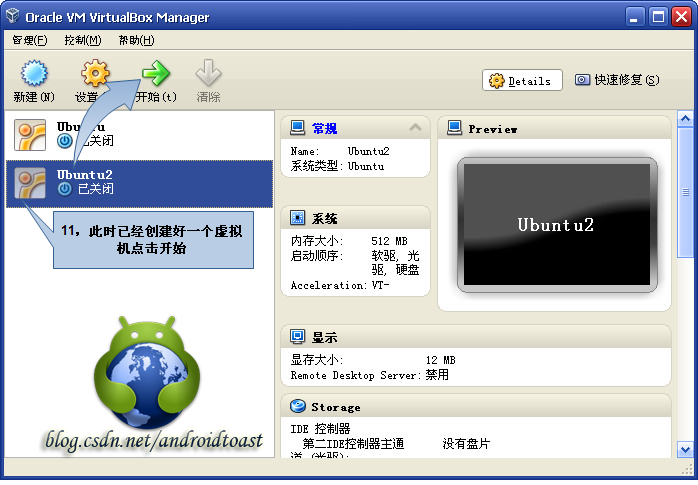
Task: Click the Display (显示) section icon
Action: (x=297, y=336)
